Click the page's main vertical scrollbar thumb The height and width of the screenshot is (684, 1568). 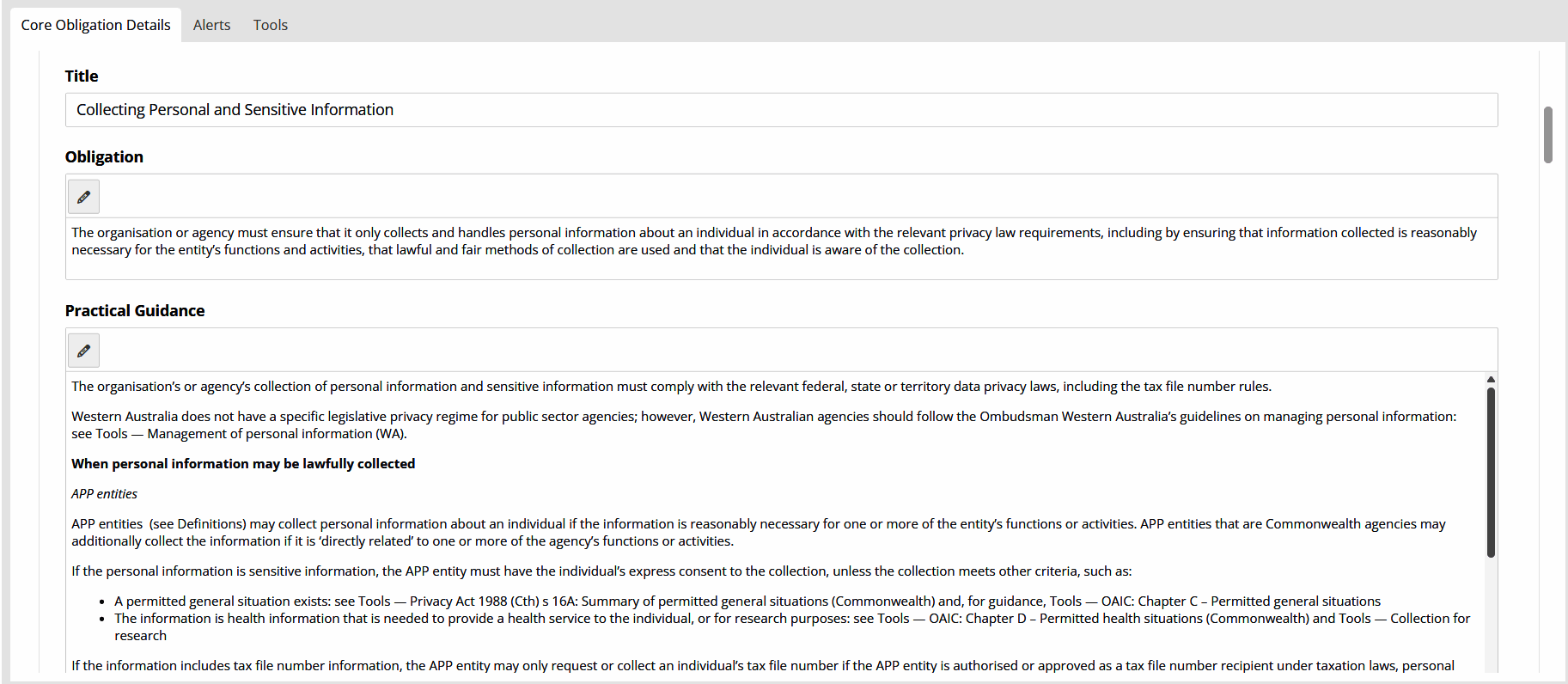[1547, 134]
